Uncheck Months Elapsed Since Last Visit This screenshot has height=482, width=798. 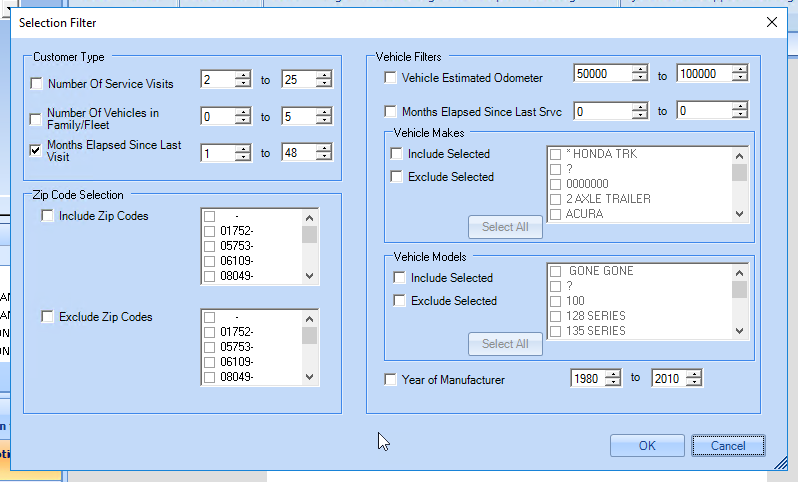pyautogui.click(x=37, y=152)
